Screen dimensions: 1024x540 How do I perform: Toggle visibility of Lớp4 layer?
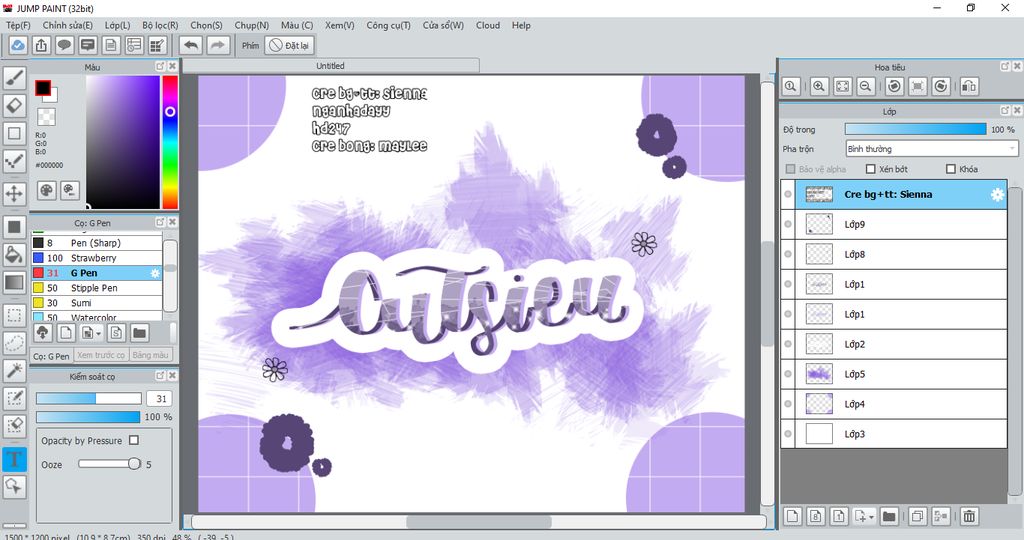788,404
